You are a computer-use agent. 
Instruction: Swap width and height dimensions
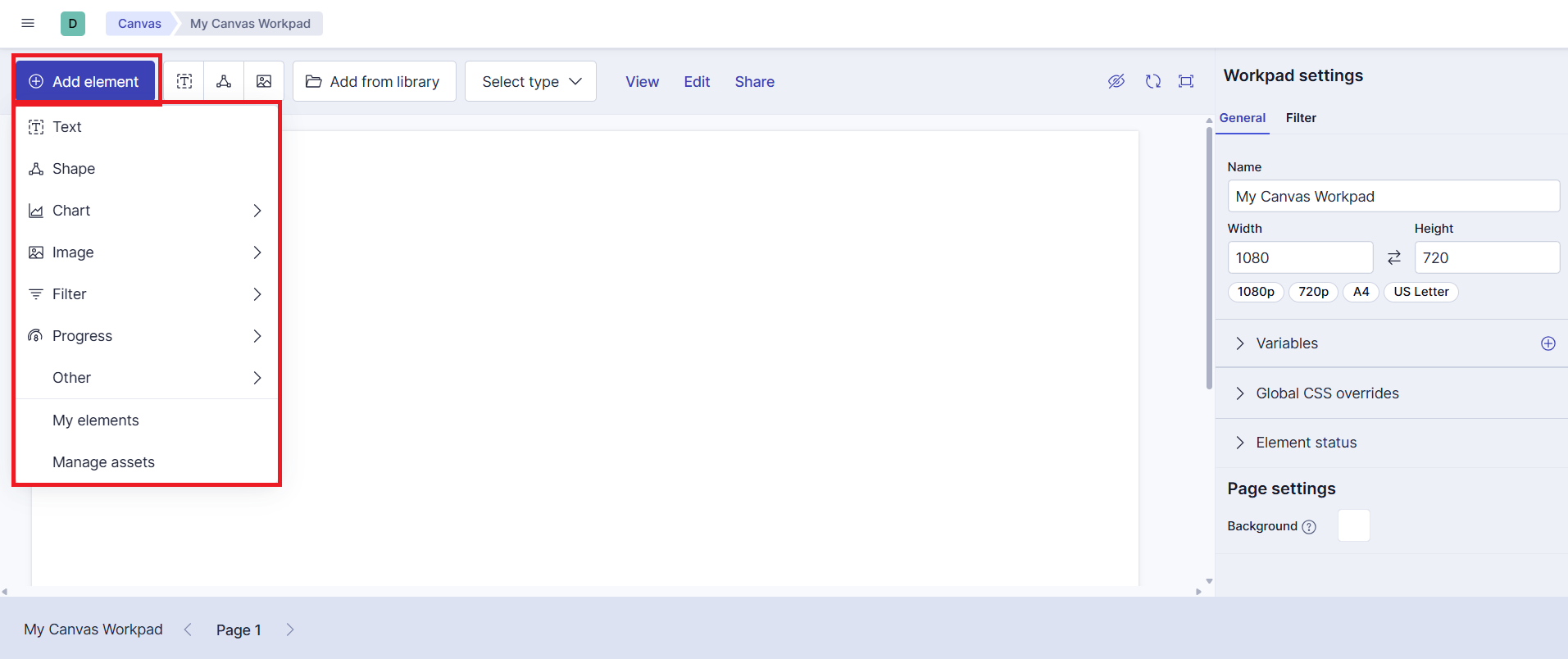tap(1394, 257)
